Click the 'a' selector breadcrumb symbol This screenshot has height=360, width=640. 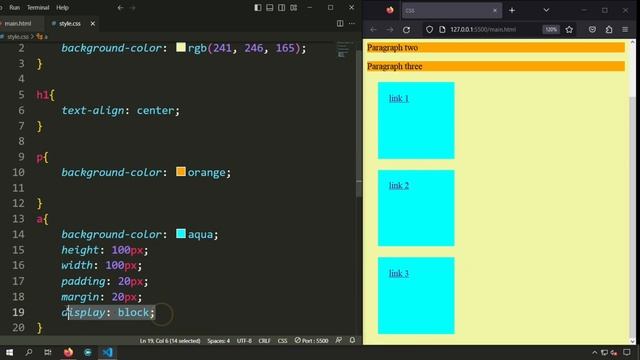tap(42, 37)
